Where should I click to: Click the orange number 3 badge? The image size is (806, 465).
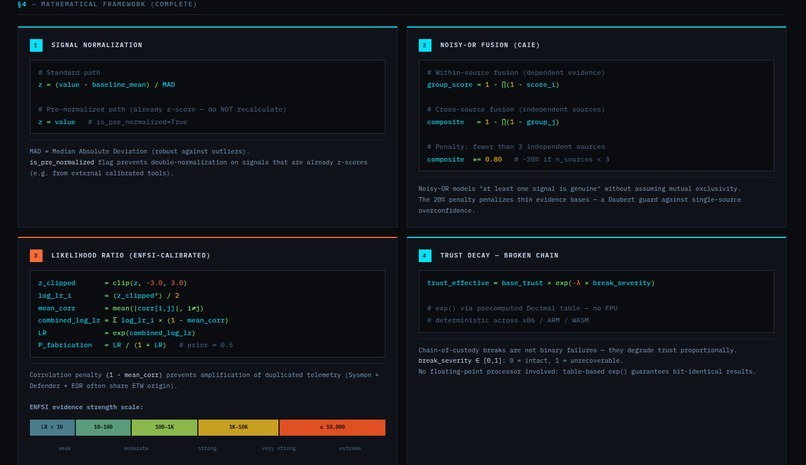(x=36, y=255)
